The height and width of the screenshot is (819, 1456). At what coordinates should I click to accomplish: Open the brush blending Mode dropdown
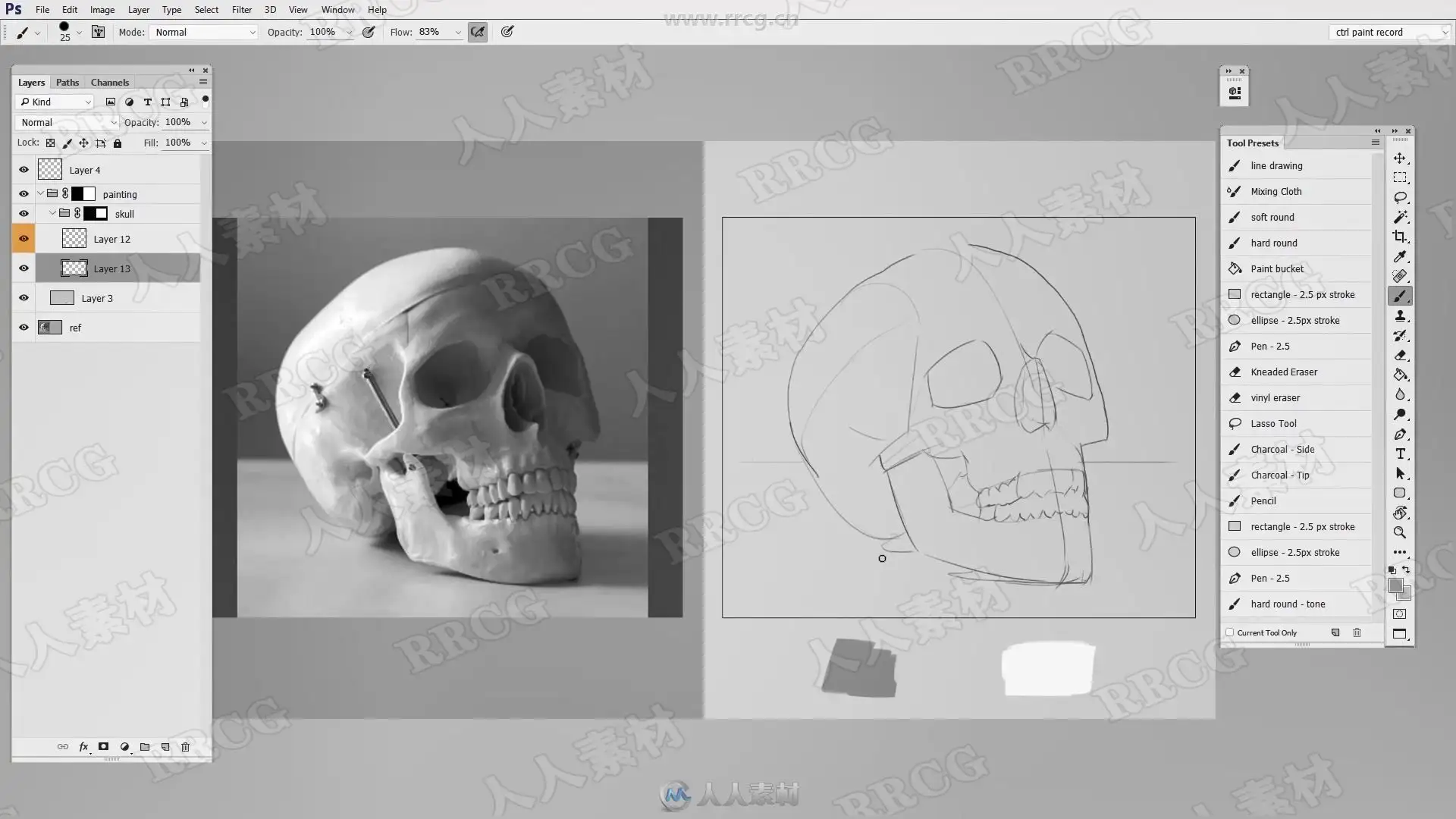point(204,32)
